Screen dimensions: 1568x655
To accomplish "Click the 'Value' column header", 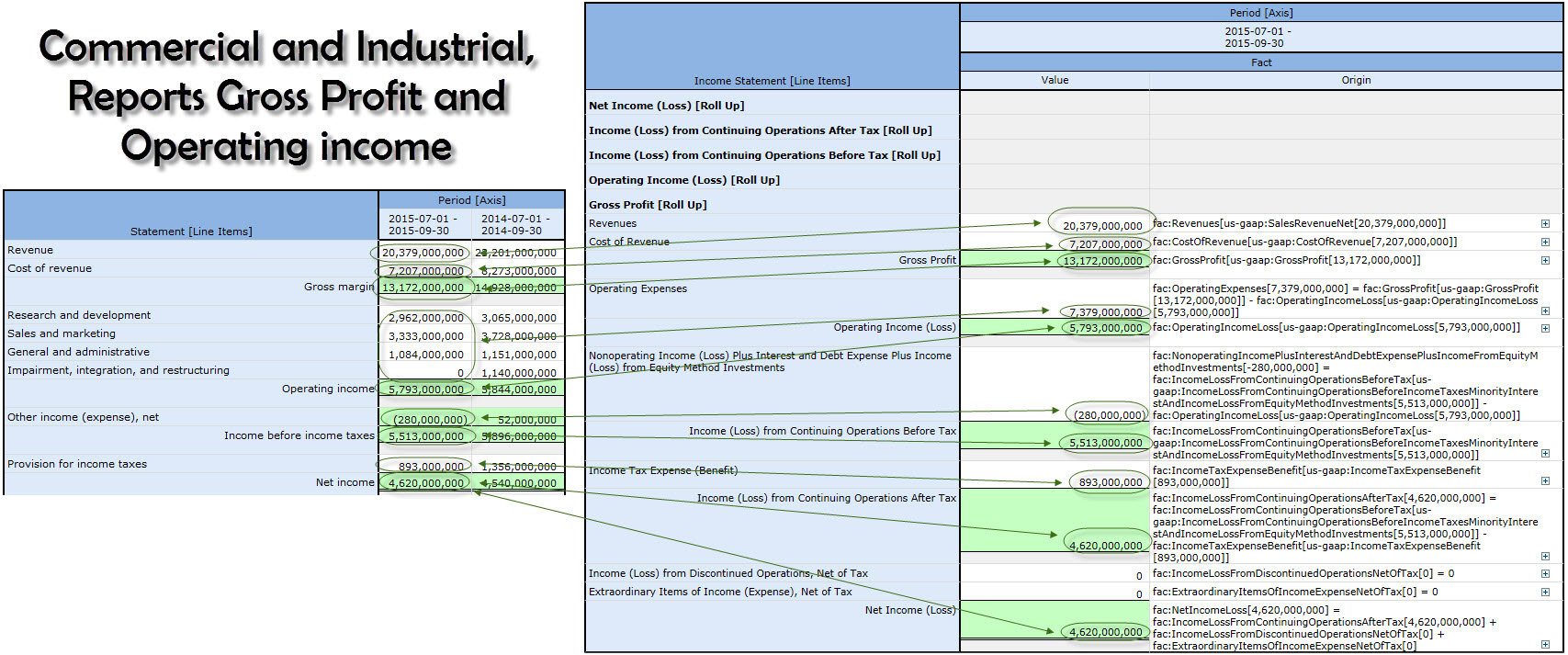I will pos(1055,80).
